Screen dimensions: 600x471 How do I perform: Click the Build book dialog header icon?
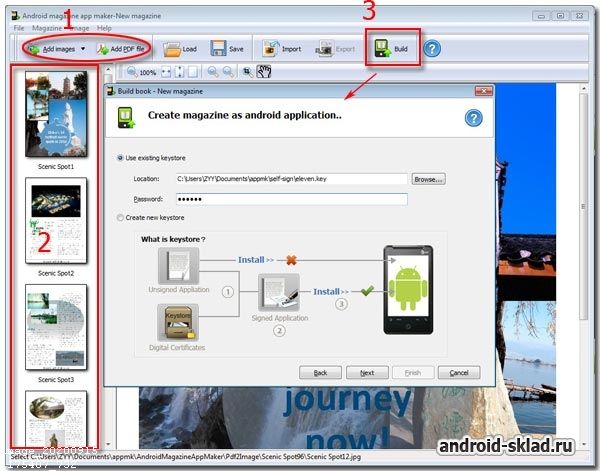coord(126,117)
